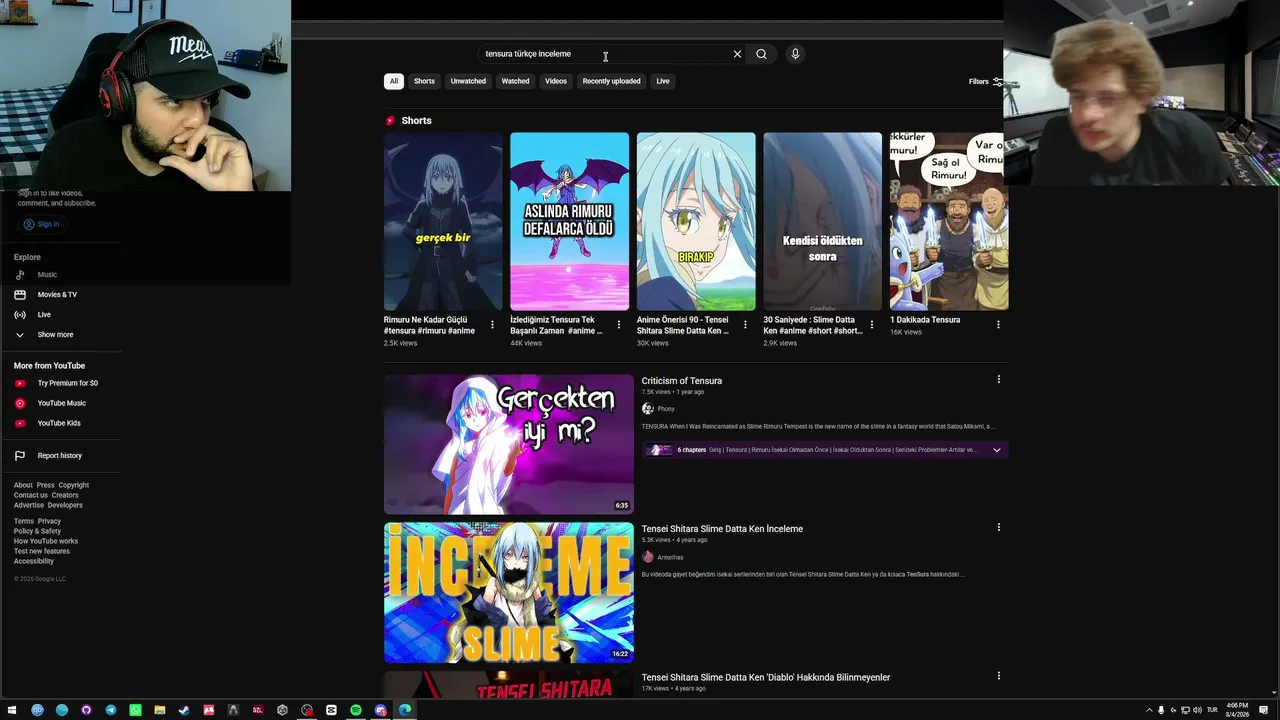1280x720 pixels.
Task: Visit the 'Anterihas' channel
Action: (671, 557)
